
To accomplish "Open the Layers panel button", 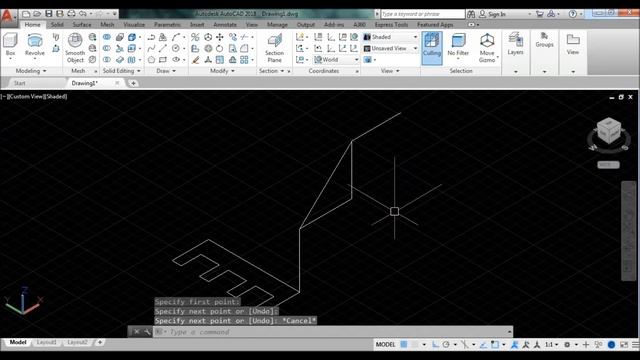I will click(x=516, y=44).
